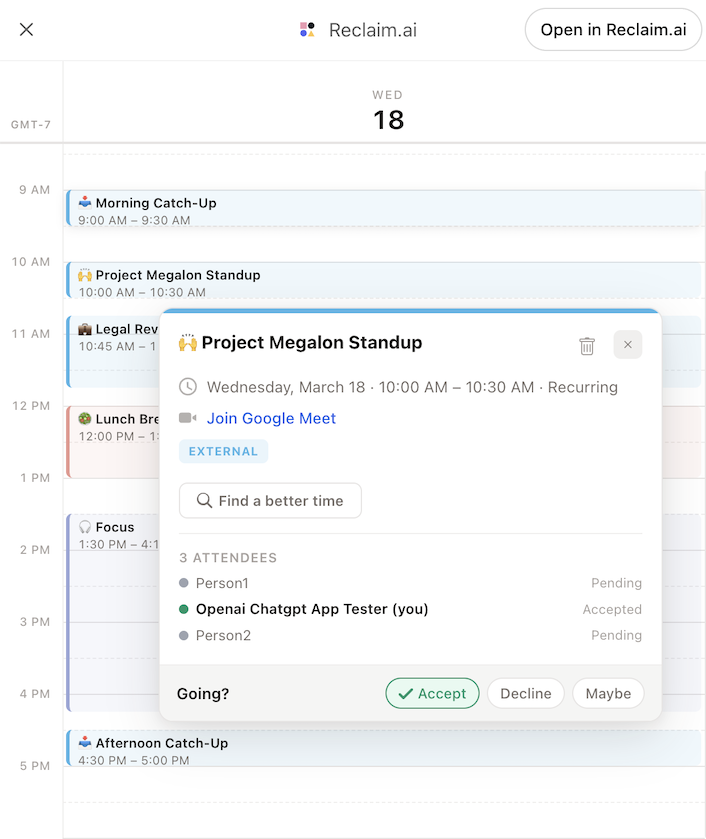Image resolution: width=706 pixels, height=839 pixels.
Task: Click the headphones icon on Focus event
Action: click(85, 527)
